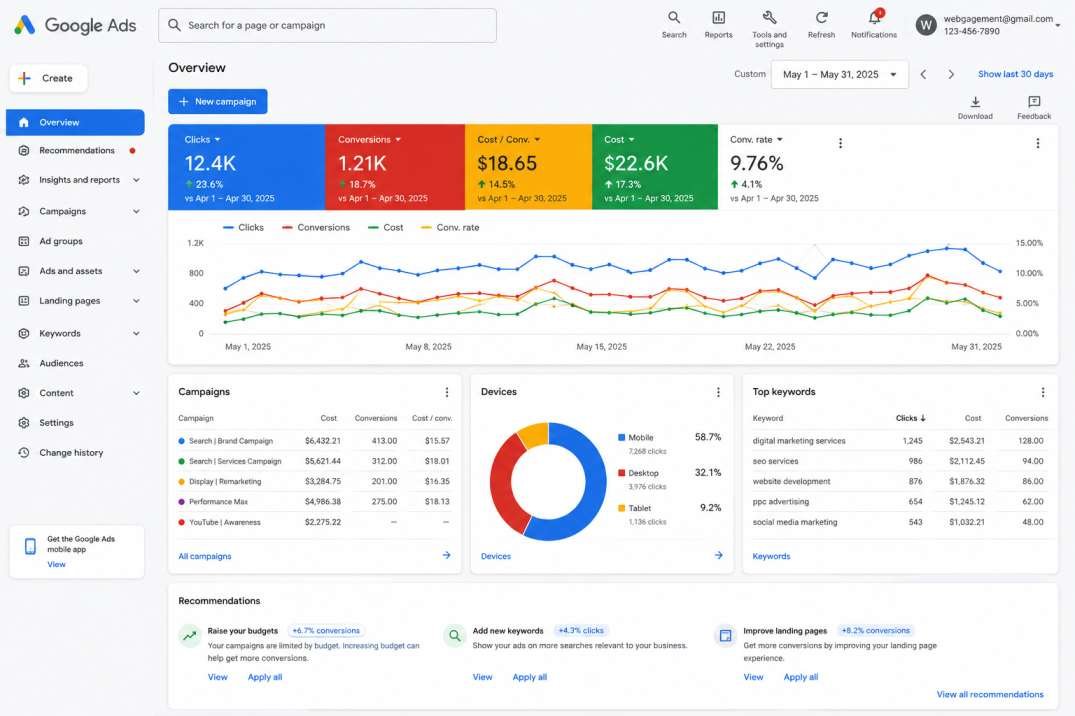Click the Raise your budgets trend icon
Viewport: 1075px width, 716px height.
click(189, 636)
